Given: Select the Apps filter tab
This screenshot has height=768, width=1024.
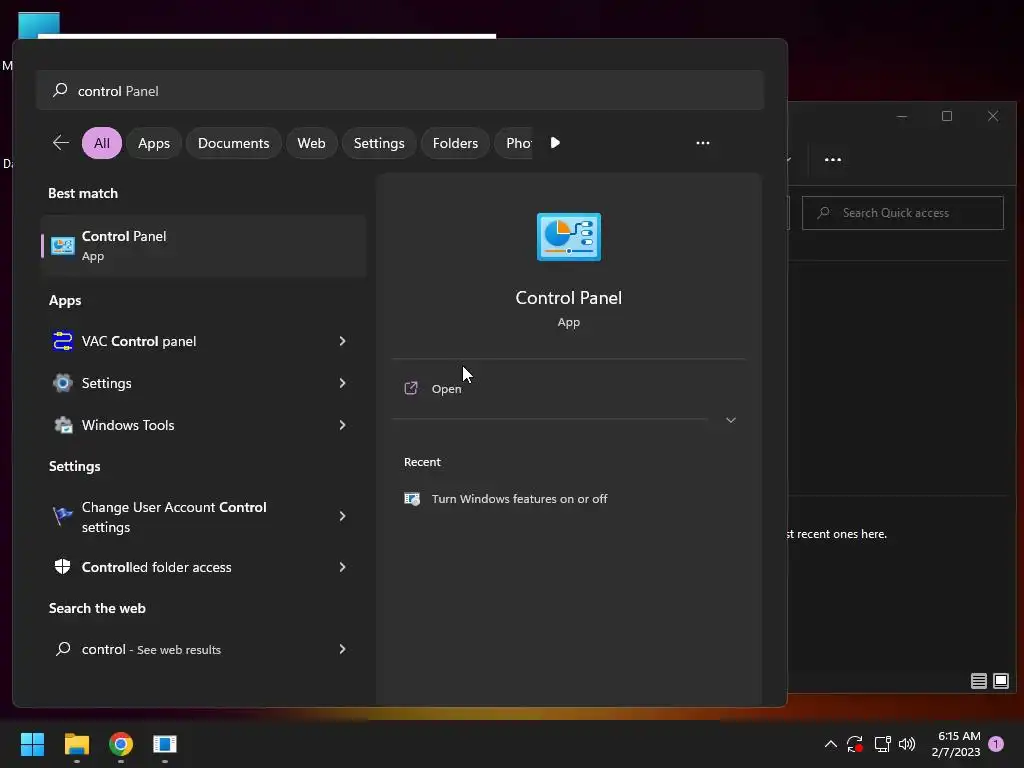Looking at the screenshot, I should coord(154,143).
